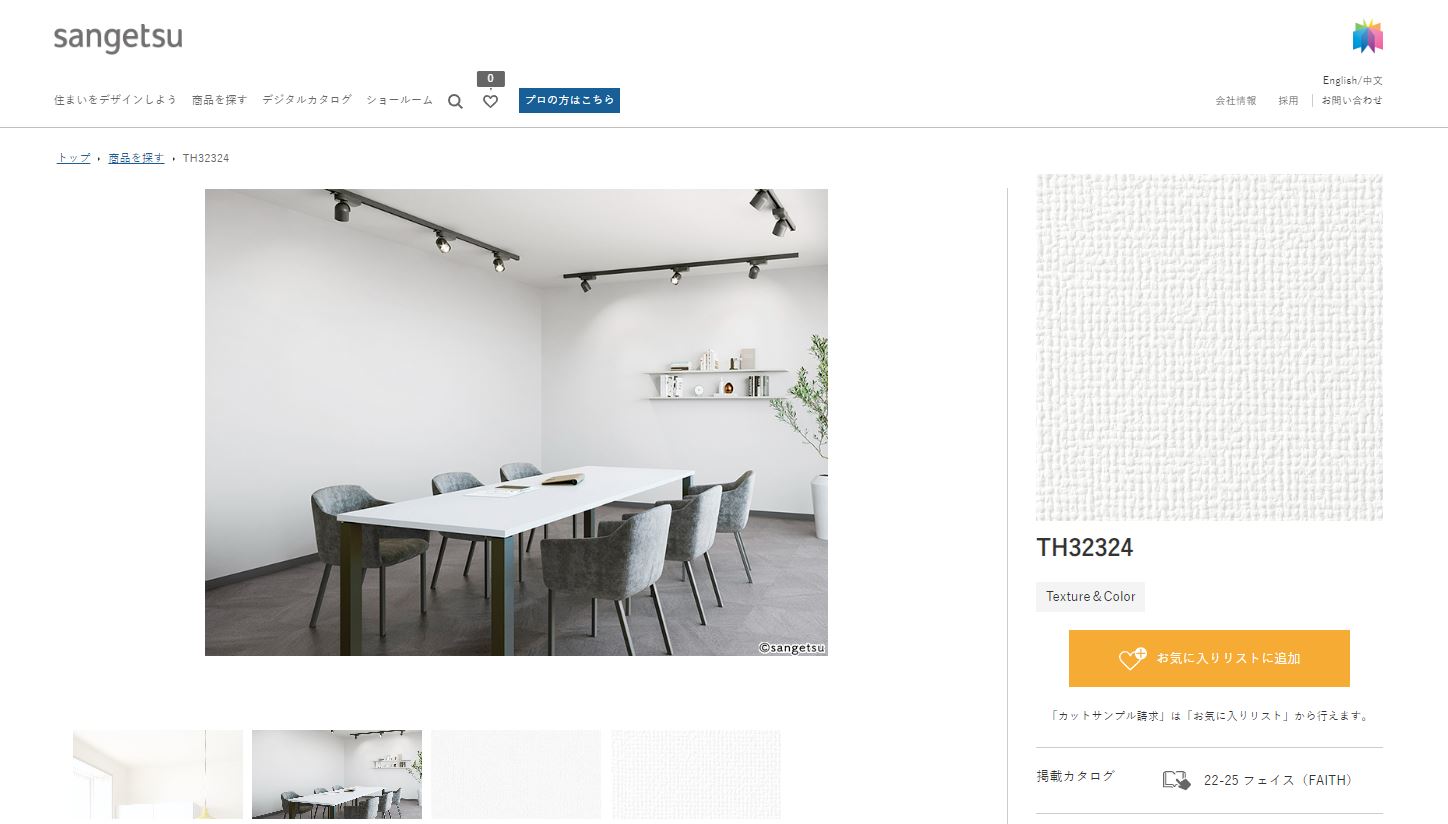Open the favorites heart icon
Viewport: 1448px width, 824px height.
pos(490,101)
